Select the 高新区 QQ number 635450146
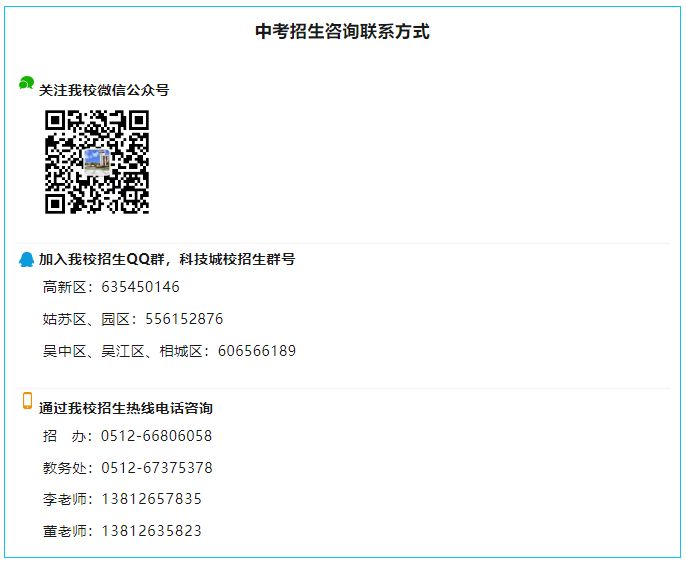The image size is (686, 562). coord(140,287)
